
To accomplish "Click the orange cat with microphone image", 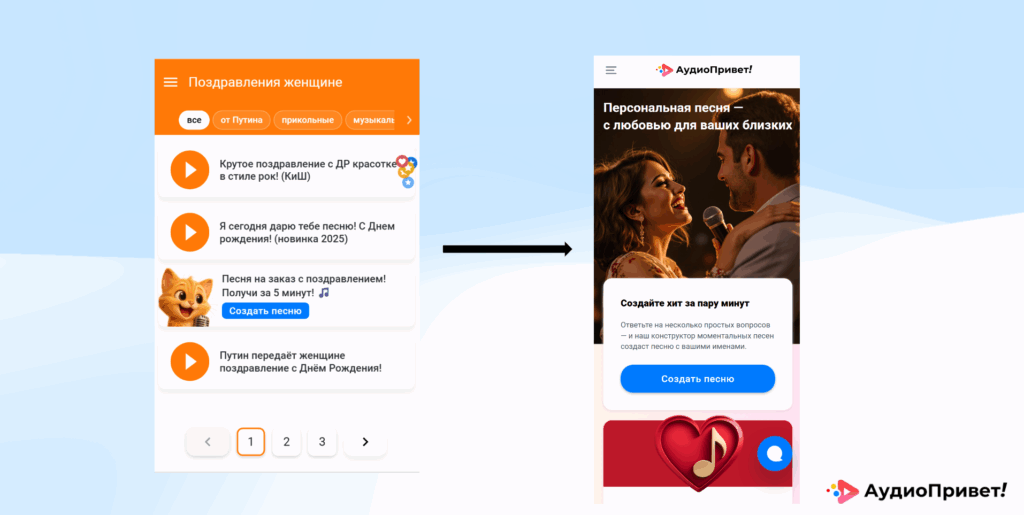I will 185,298.
